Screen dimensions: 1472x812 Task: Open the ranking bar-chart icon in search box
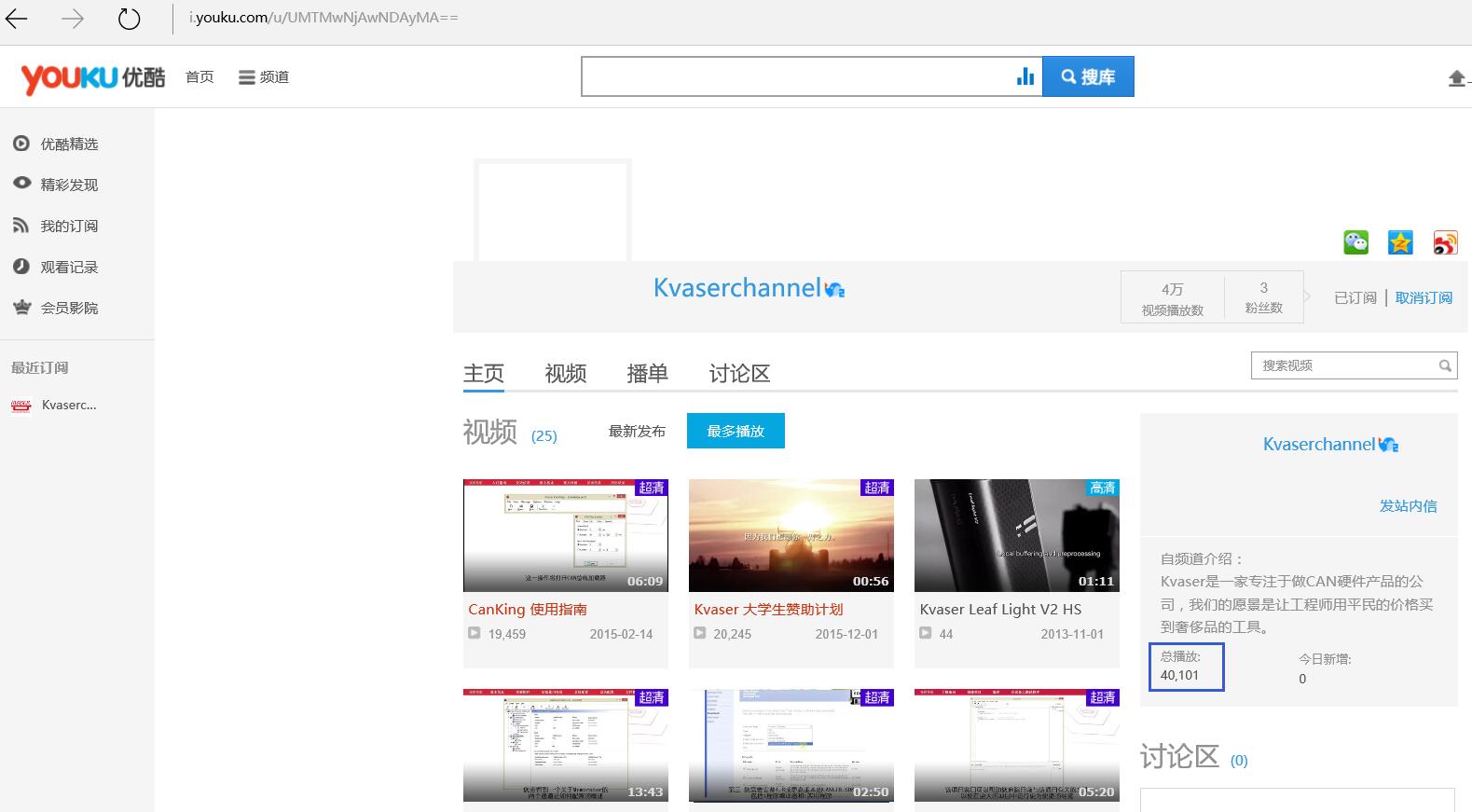1025,76
